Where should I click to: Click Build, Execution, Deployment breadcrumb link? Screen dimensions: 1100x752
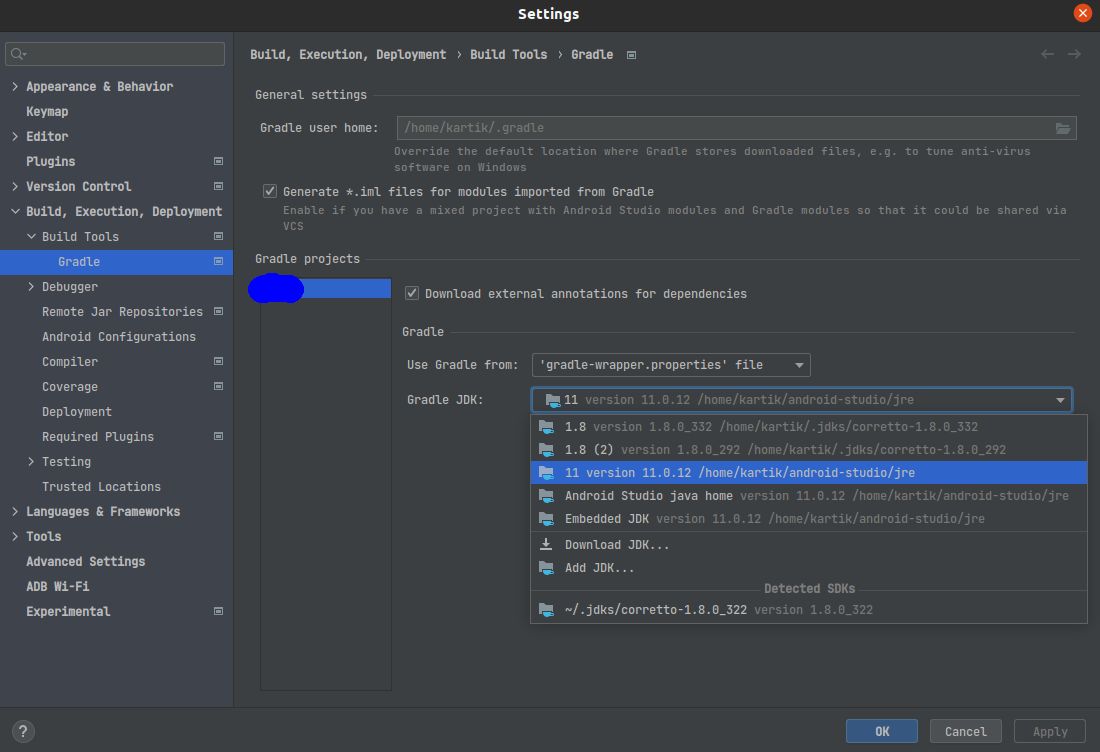pos(348,55)
